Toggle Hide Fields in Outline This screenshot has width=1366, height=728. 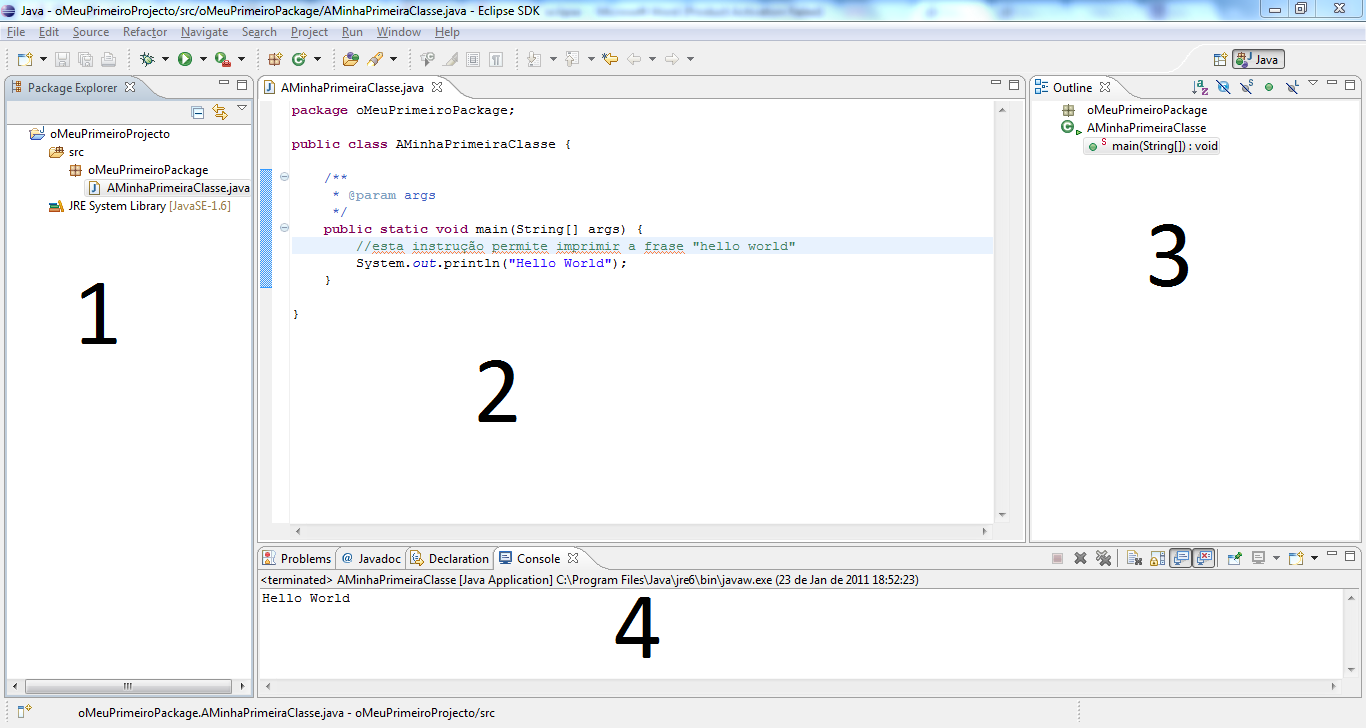click(x=1223, y=87)
